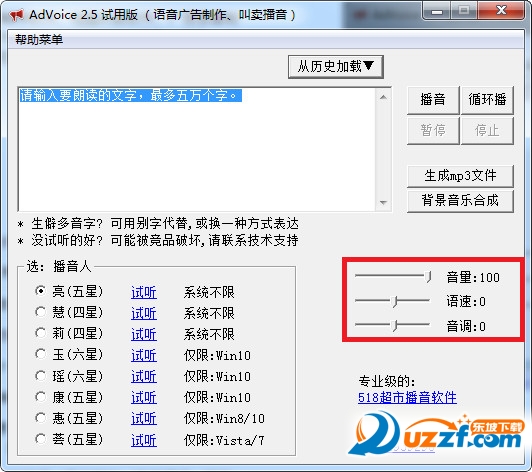Click 试听 link for 瑶(六星)
Screen dimensions: 532x472
(x=144, y=377)
